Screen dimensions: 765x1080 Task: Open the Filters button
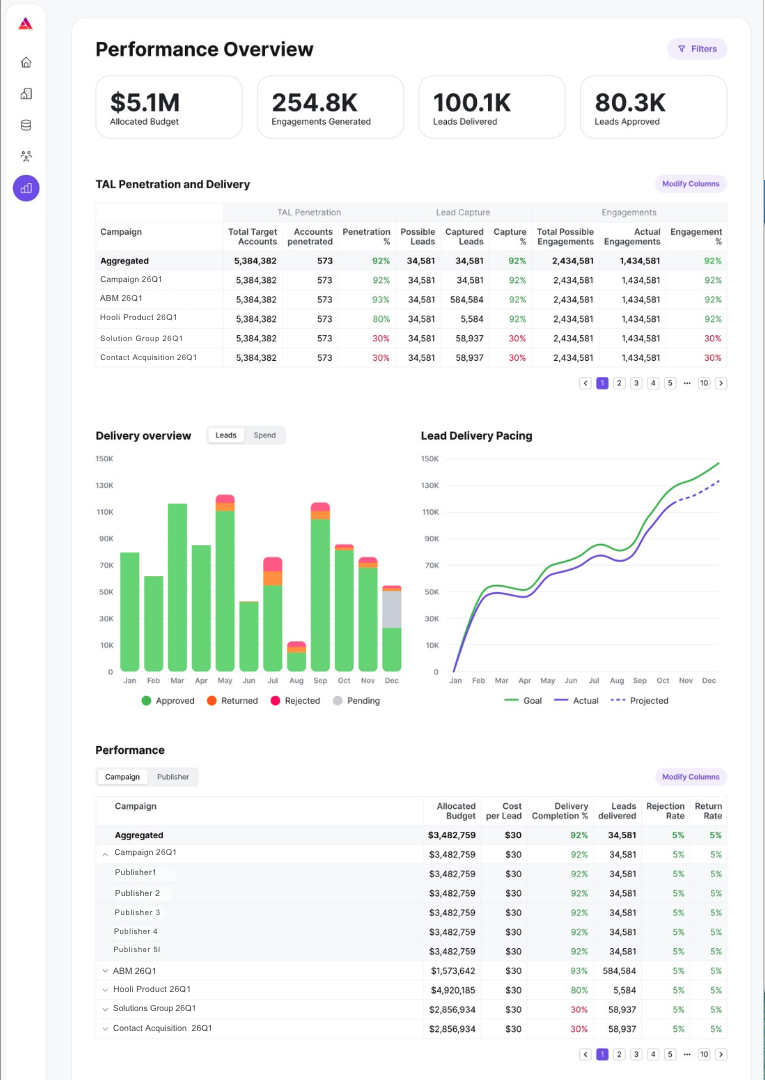[x=697, y=49]
